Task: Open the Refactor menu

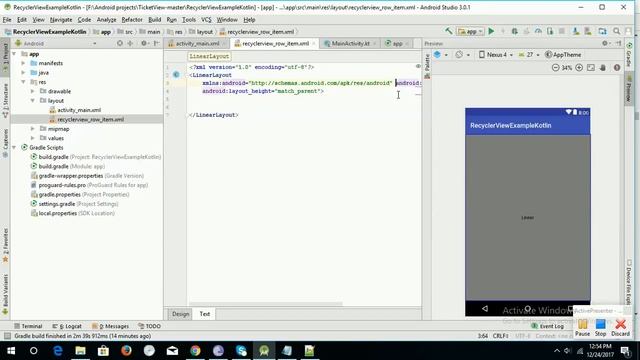Action: 132,20
